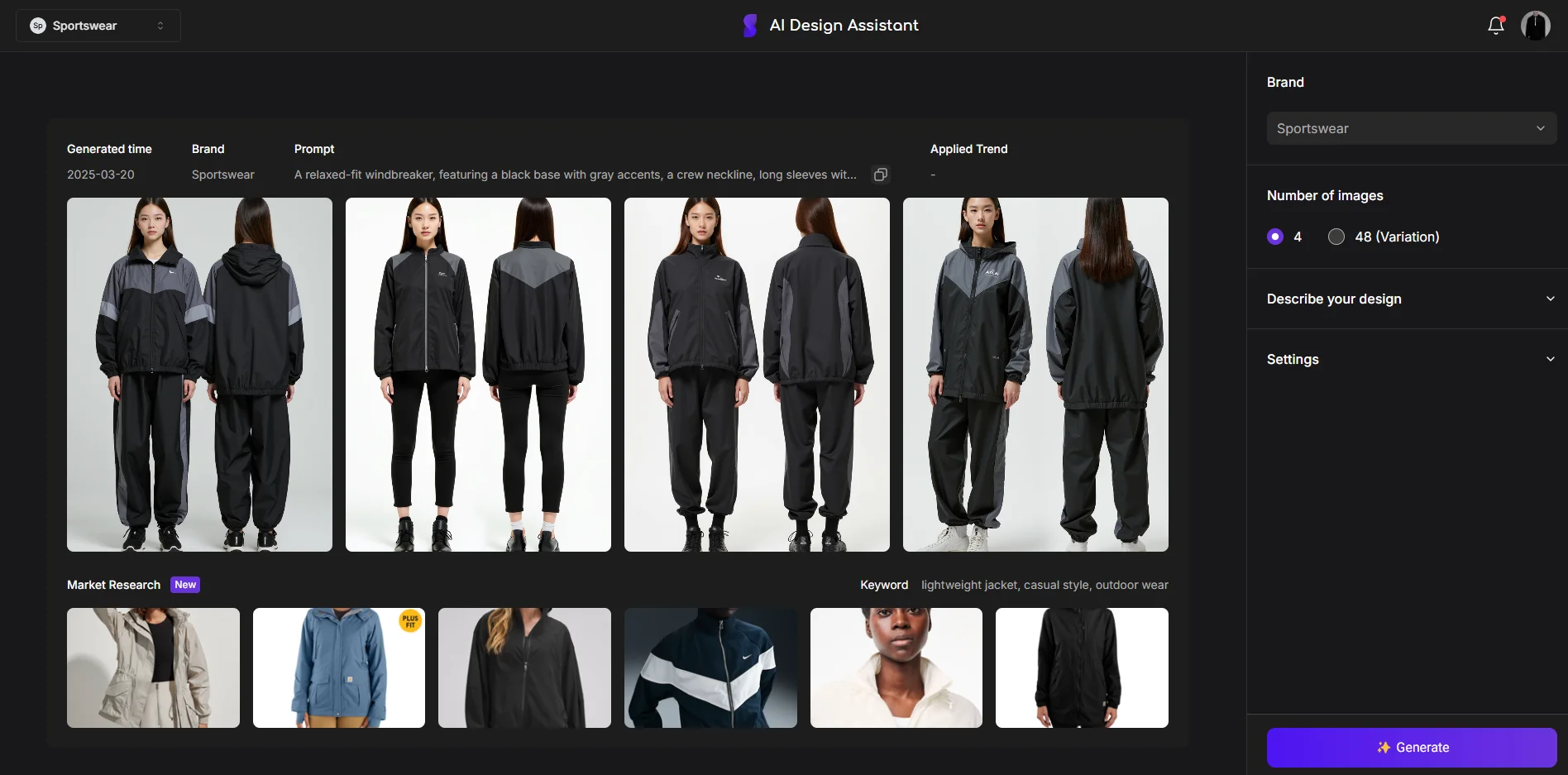Open the navy and white Nike jacket thumbnail
The image size is (1568, 775).
710,668
